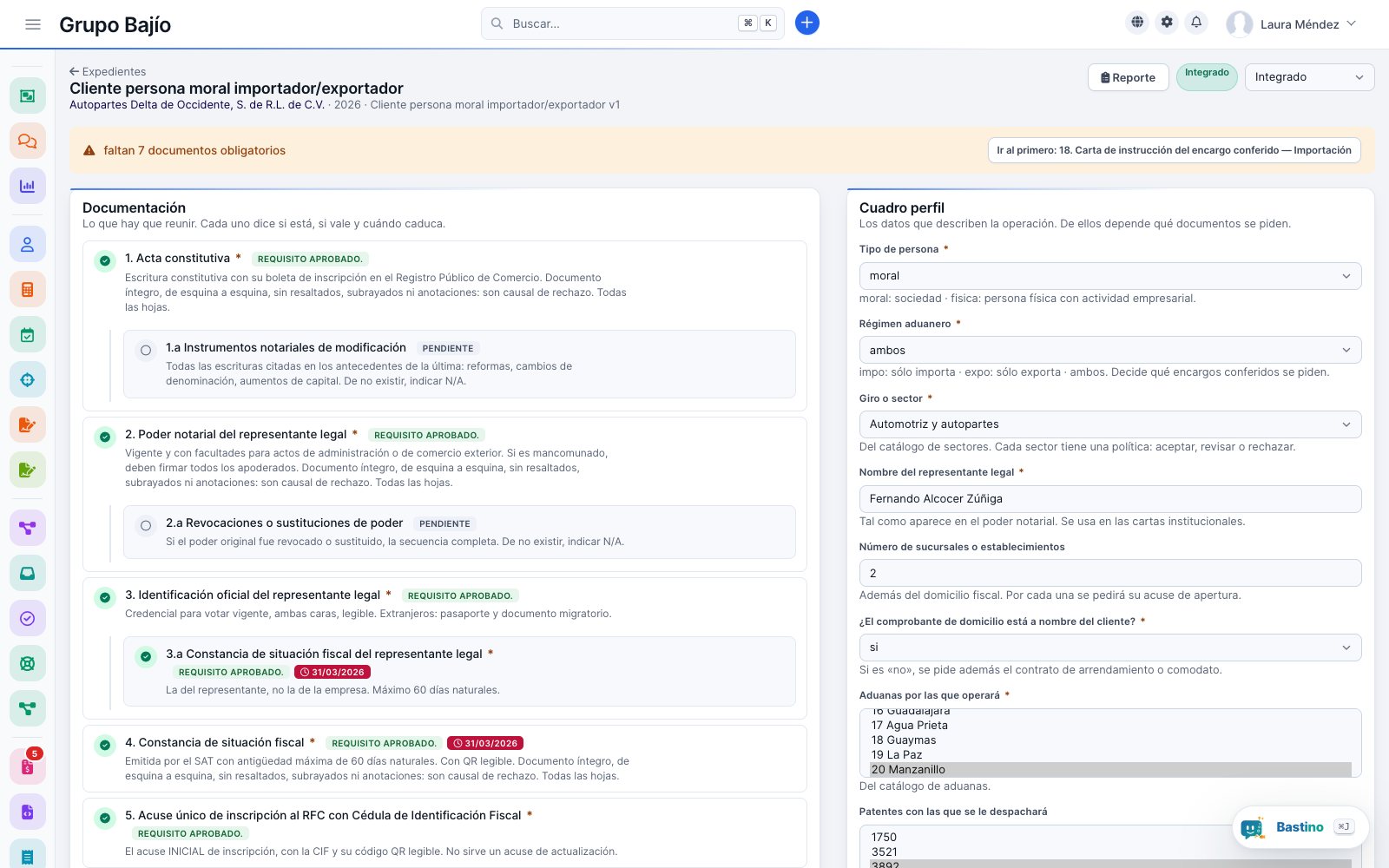Open the green calendar check sidebar icon
Viewport: 1389px width, 868px height.
[x=27, y=335]
